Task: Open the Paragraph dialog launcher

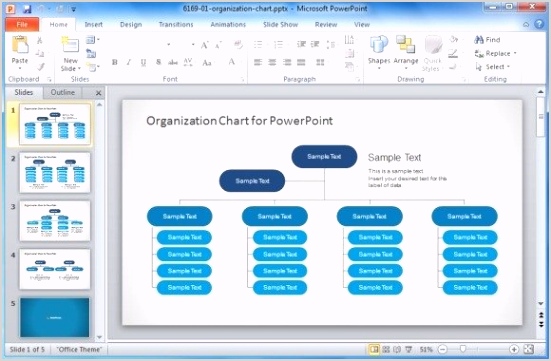Action: click(358, 80)
